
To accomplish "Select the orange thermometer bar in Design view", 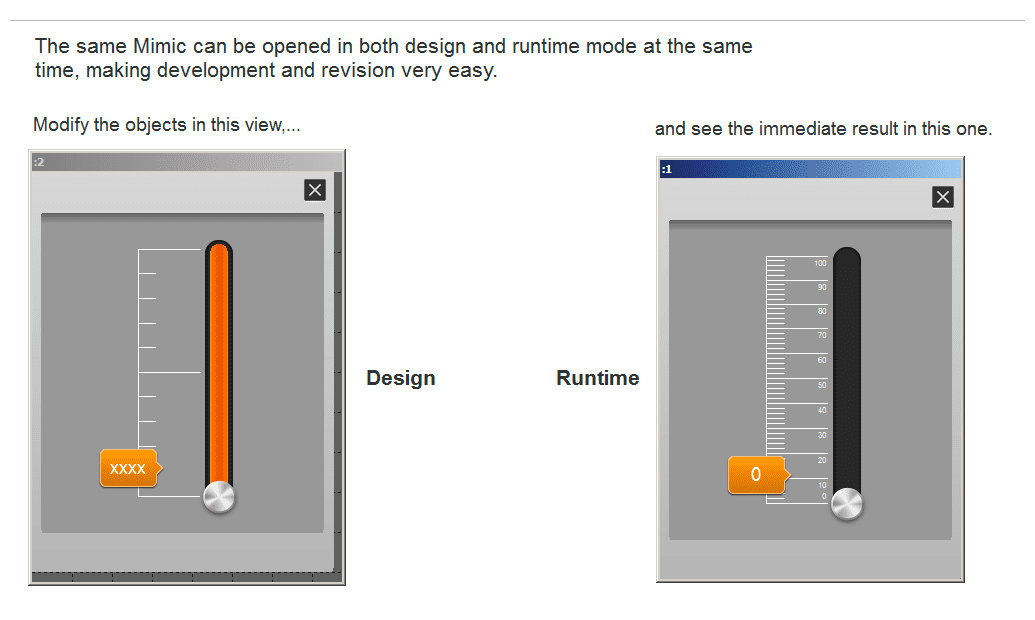I will tap(219, 360).
